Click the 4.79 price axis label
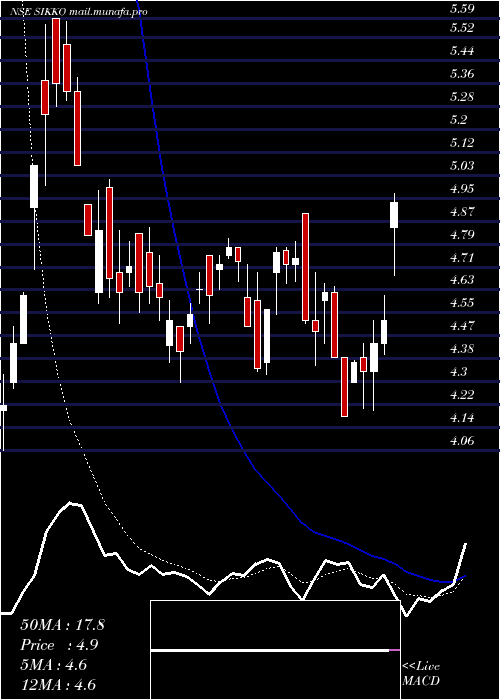 (462, 234)
